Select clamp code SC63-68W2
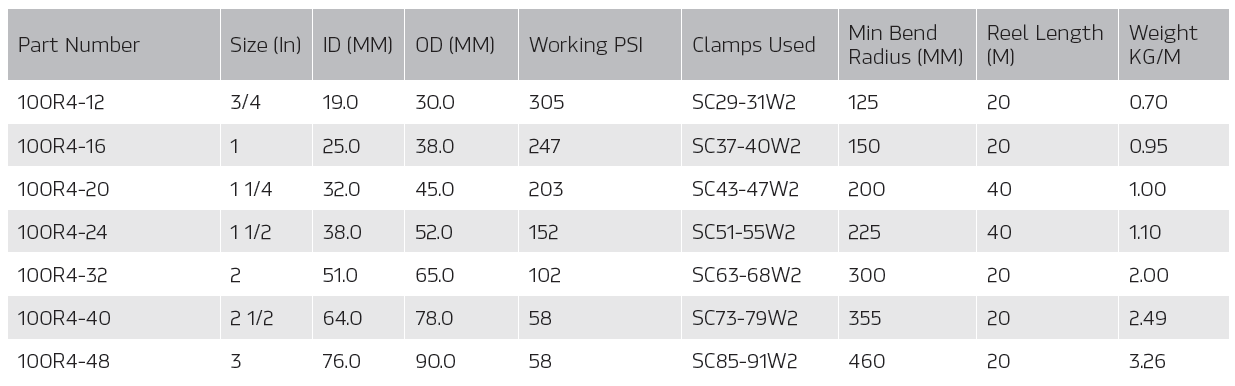The width and height of the screenshot is (1235, 386). coord(746,275)
